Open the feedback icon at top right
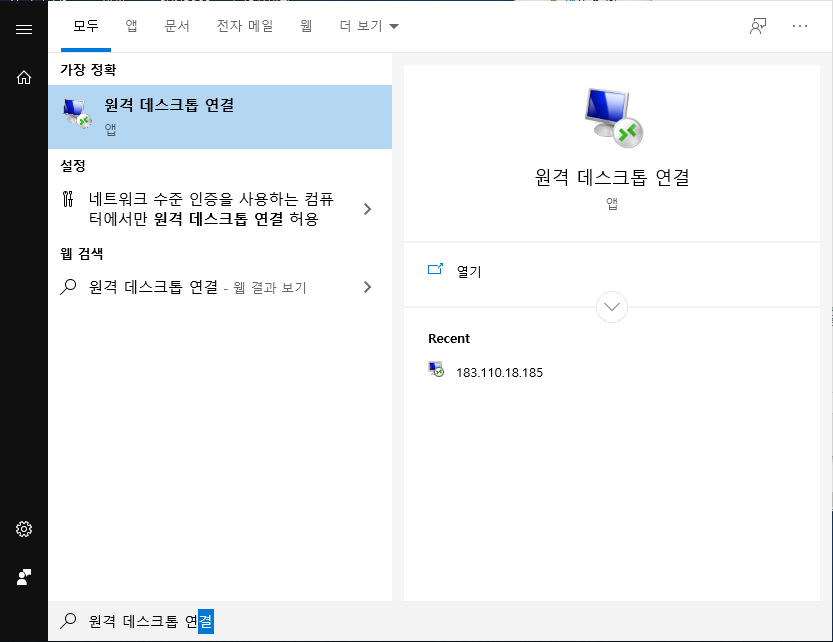This screenshot has width=833, height=642. (x=758, y=26)
